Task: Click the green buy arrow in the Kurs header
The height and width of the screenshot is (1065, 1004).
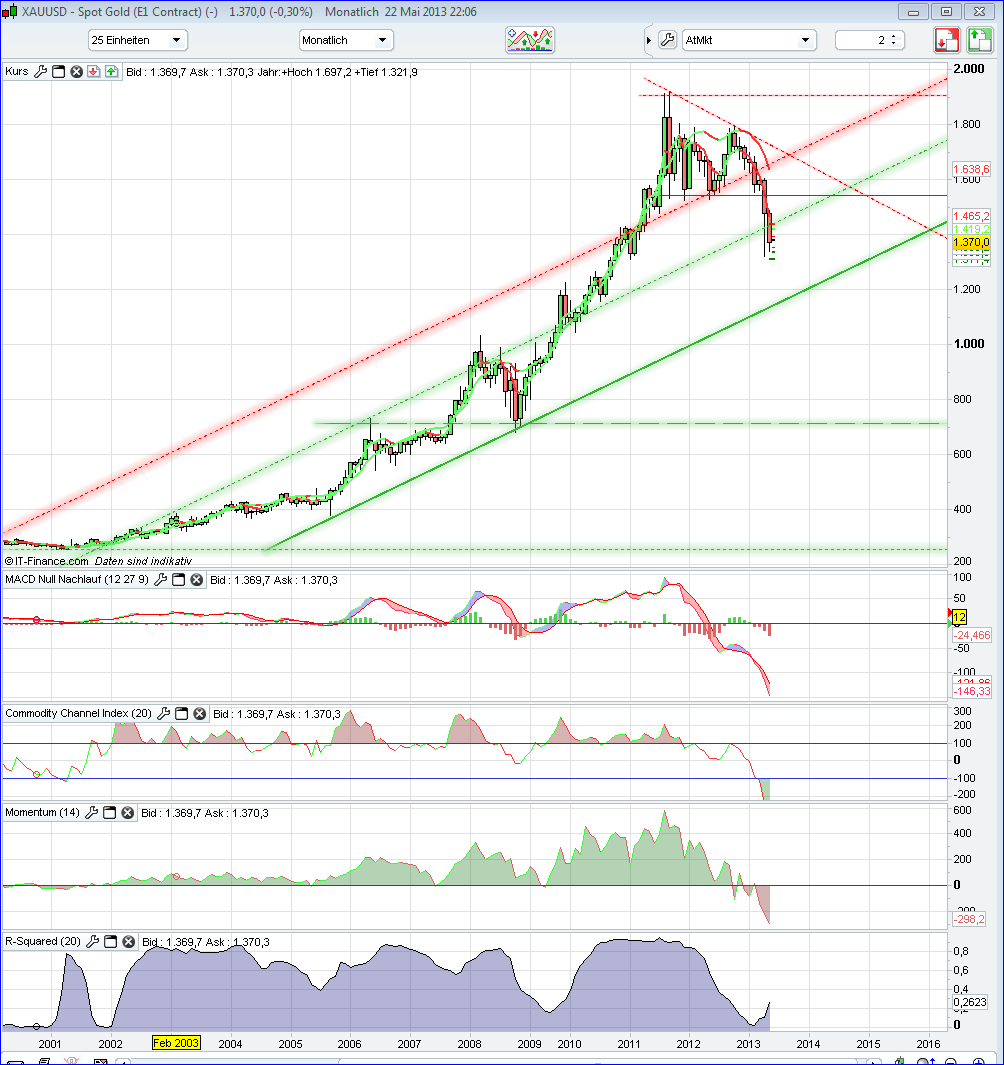Action: (x=111, y=71)
